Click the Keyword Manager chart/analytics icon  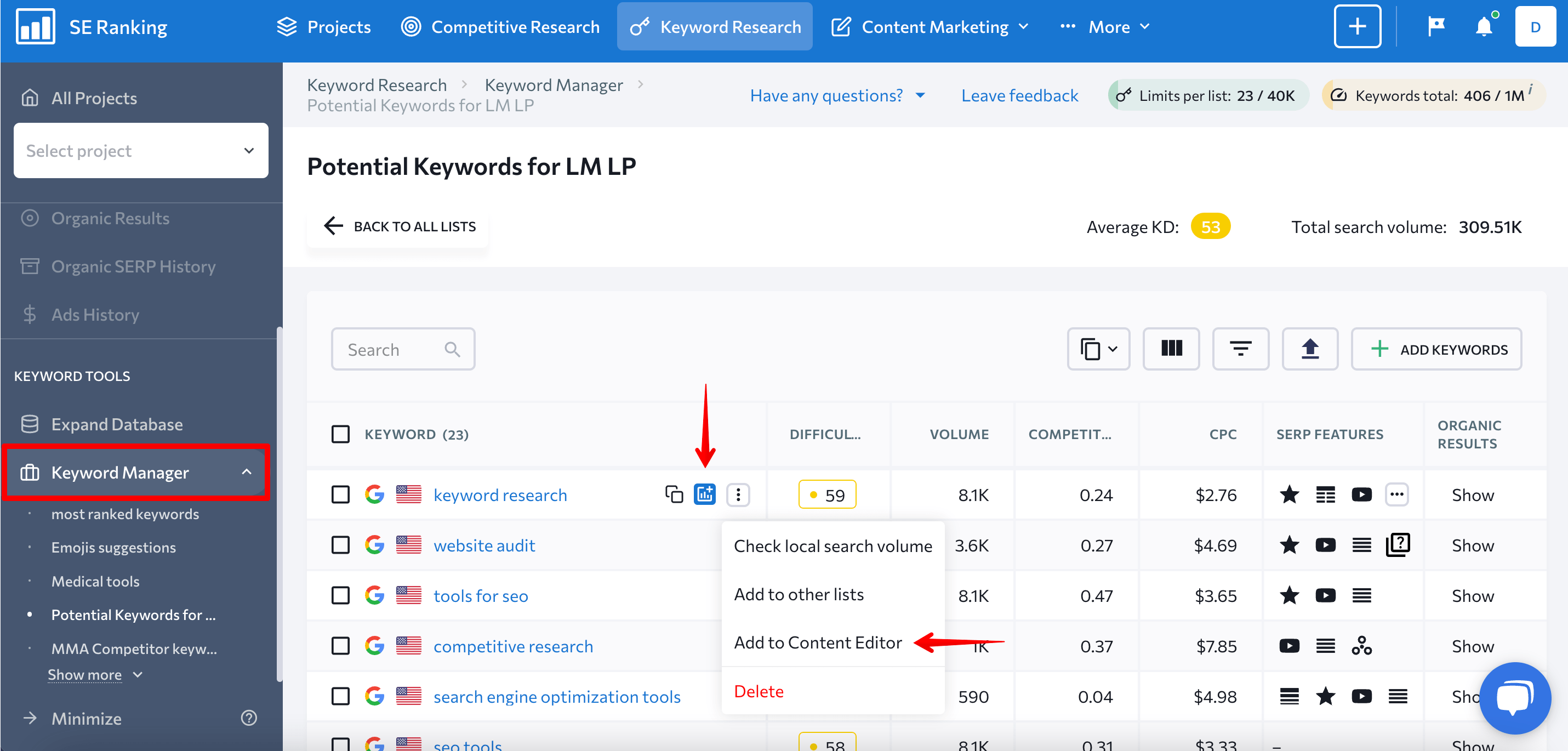(x=705, y=494)
